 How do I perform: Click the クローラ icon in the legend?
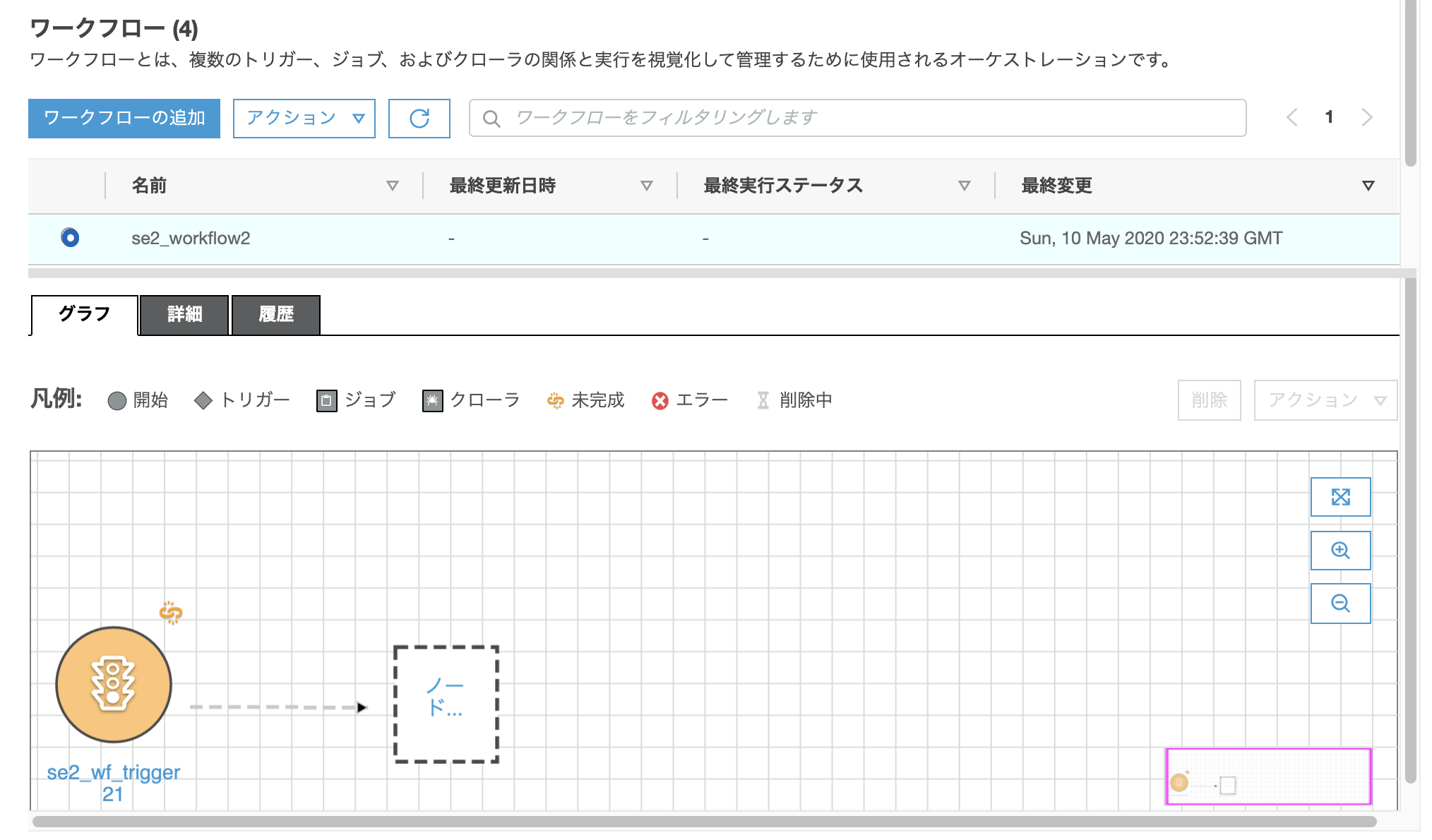(431, 400)
